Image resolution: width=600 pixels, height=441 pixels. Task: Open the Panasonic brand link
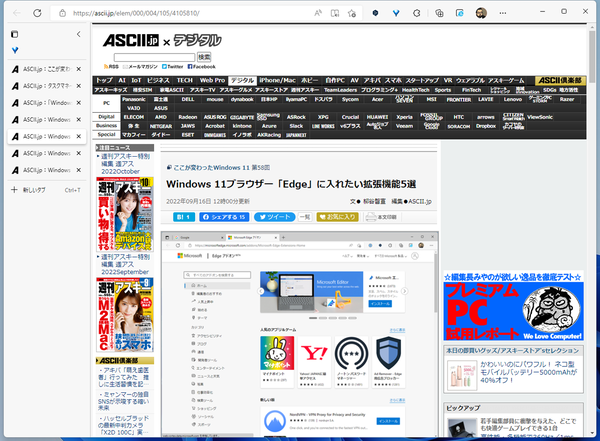click(134, 100)
